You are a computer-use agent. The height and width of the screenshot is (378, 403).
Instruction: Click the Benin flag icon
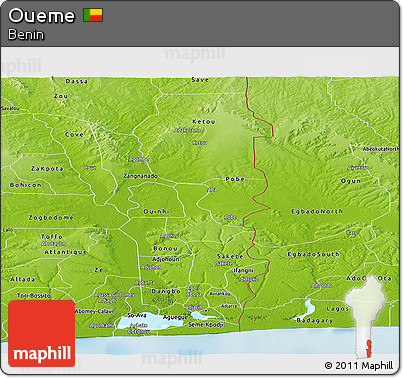[93, 15]
